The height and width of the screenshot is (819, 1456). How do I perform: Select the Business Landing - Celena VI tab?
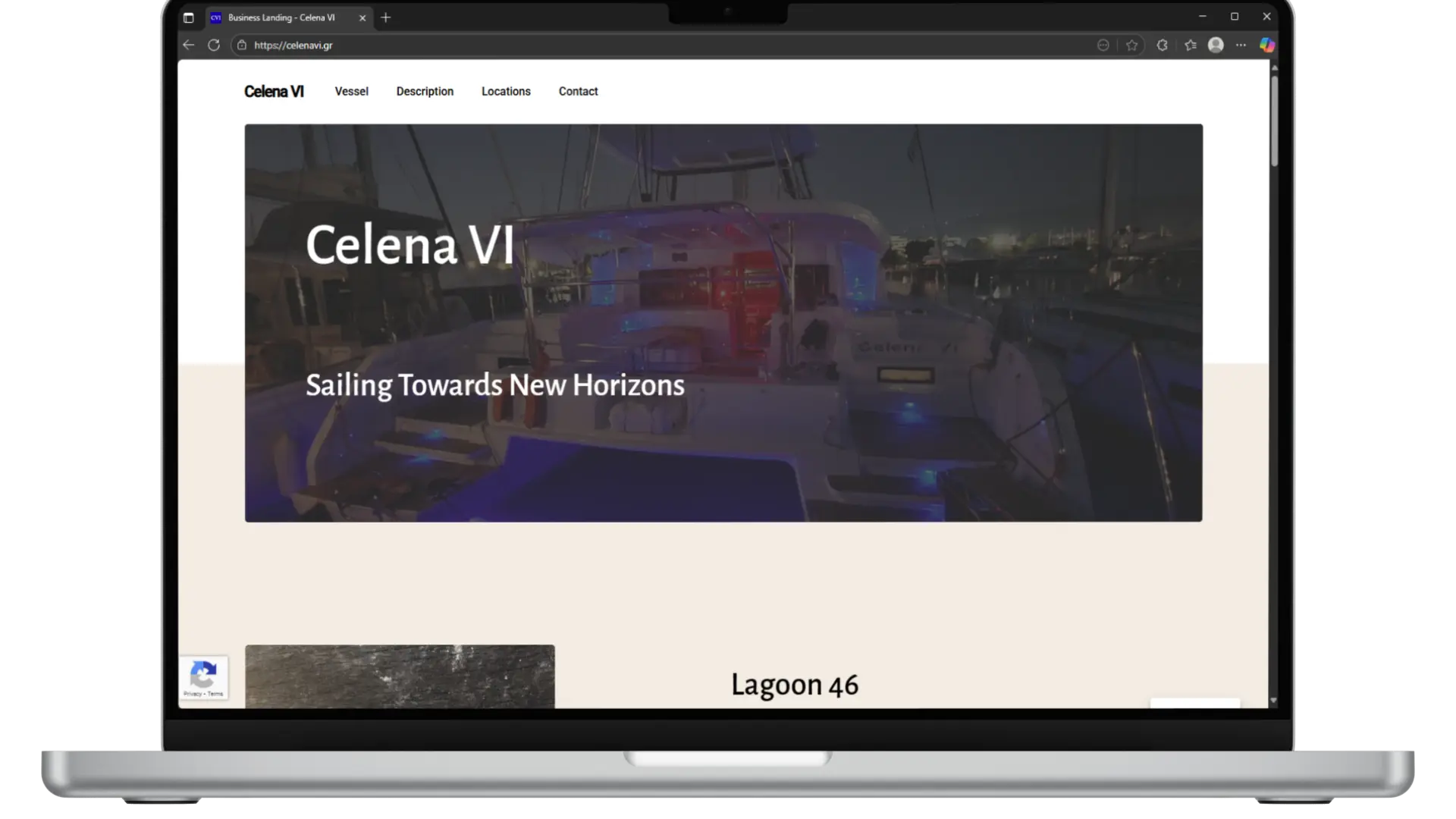[x=281, y=17]
